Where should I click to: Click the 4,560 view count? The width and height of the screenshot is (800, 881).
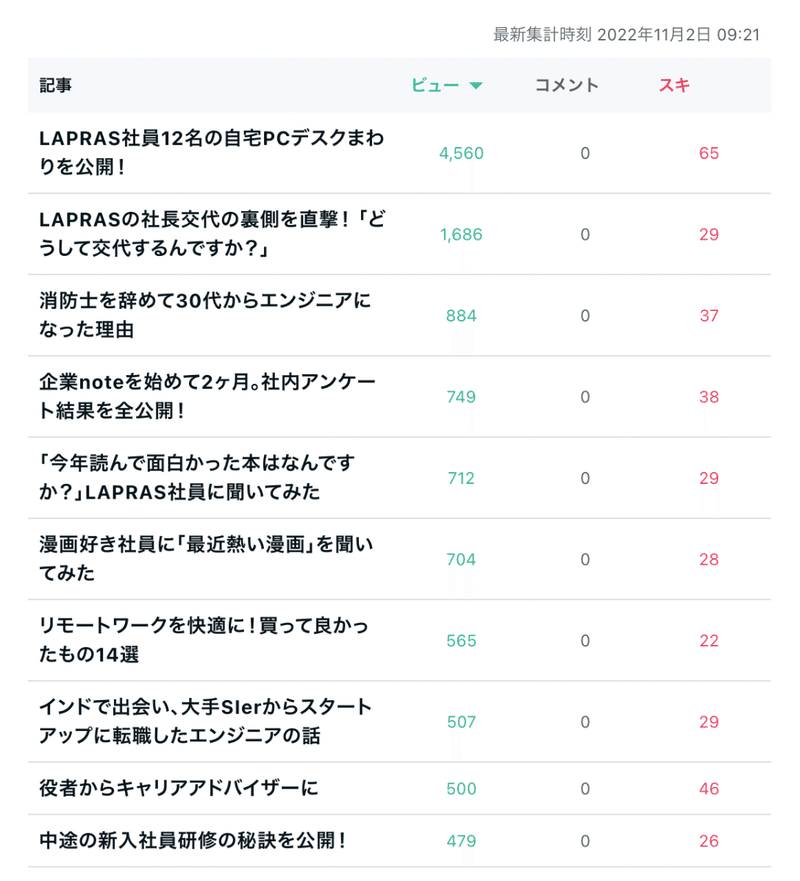(x=461, y=153)
